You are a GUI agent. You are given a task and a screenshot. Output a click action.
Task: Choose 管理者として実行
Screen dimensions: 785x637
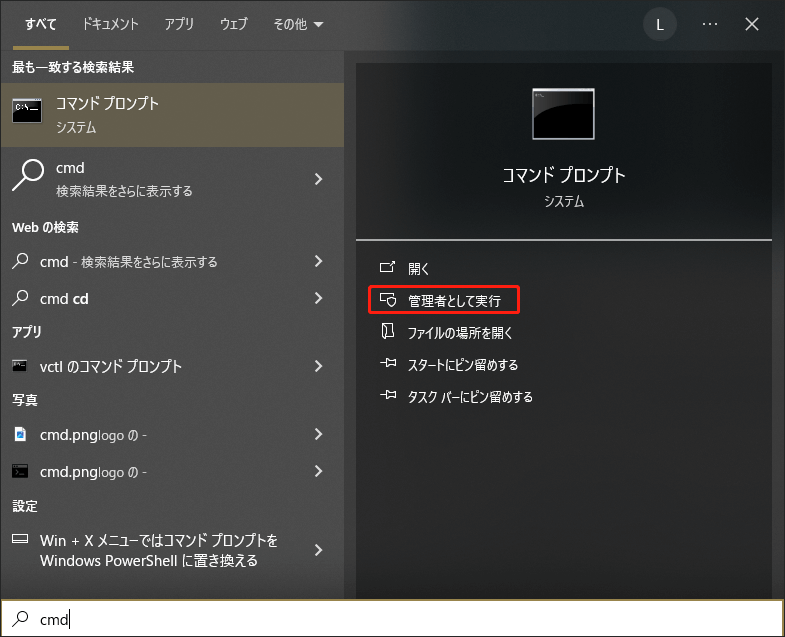444,300
